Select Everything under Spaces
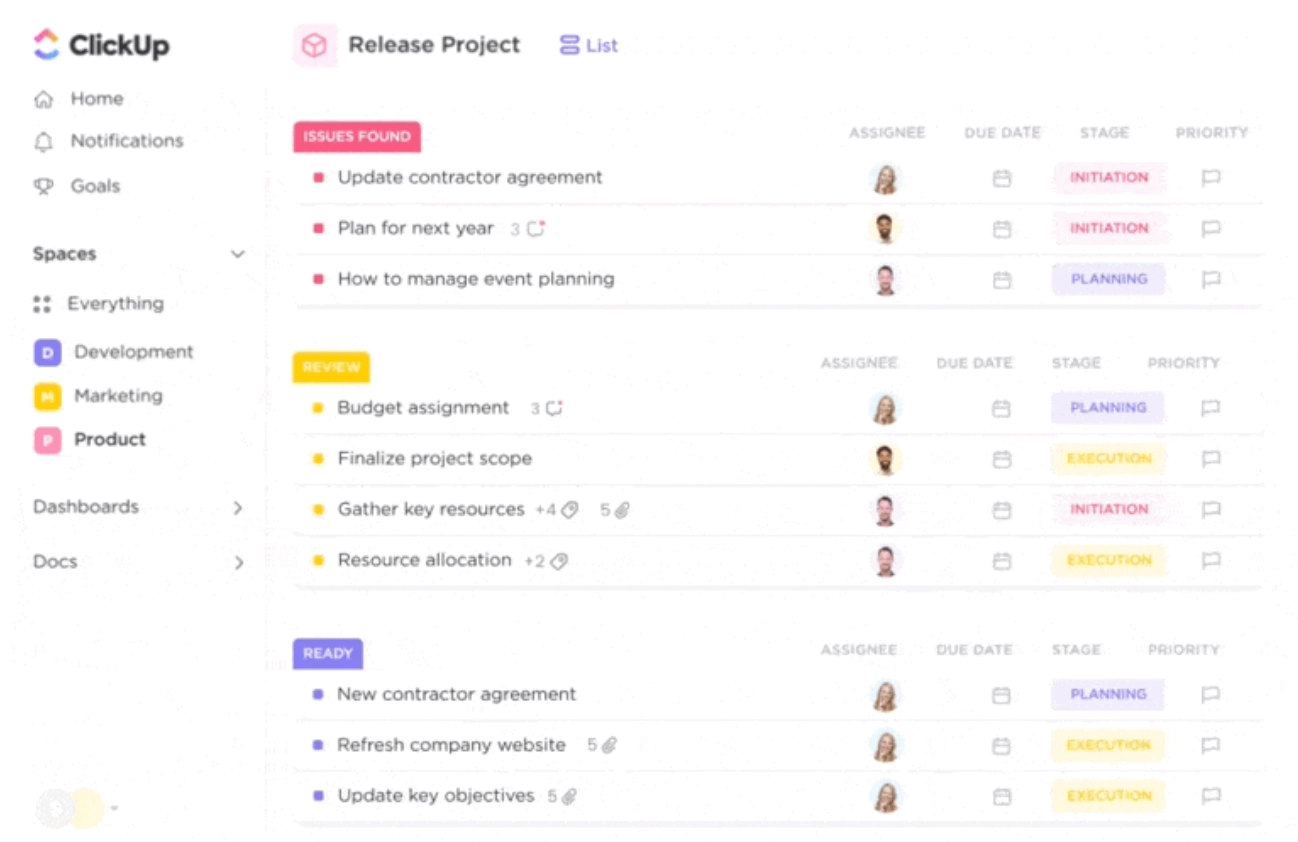Image resolution: width=1298 pixels, height=842 pixels. 116,304
